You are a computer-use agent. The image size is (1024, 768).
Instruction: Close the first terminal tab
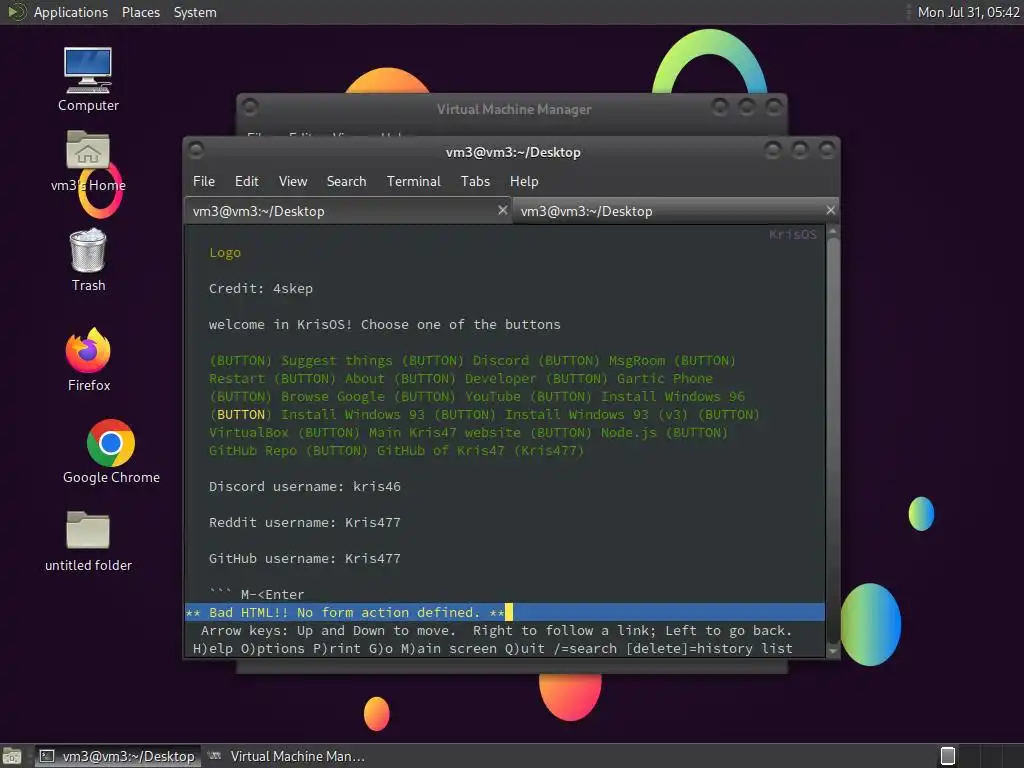(x=502, y=210)
